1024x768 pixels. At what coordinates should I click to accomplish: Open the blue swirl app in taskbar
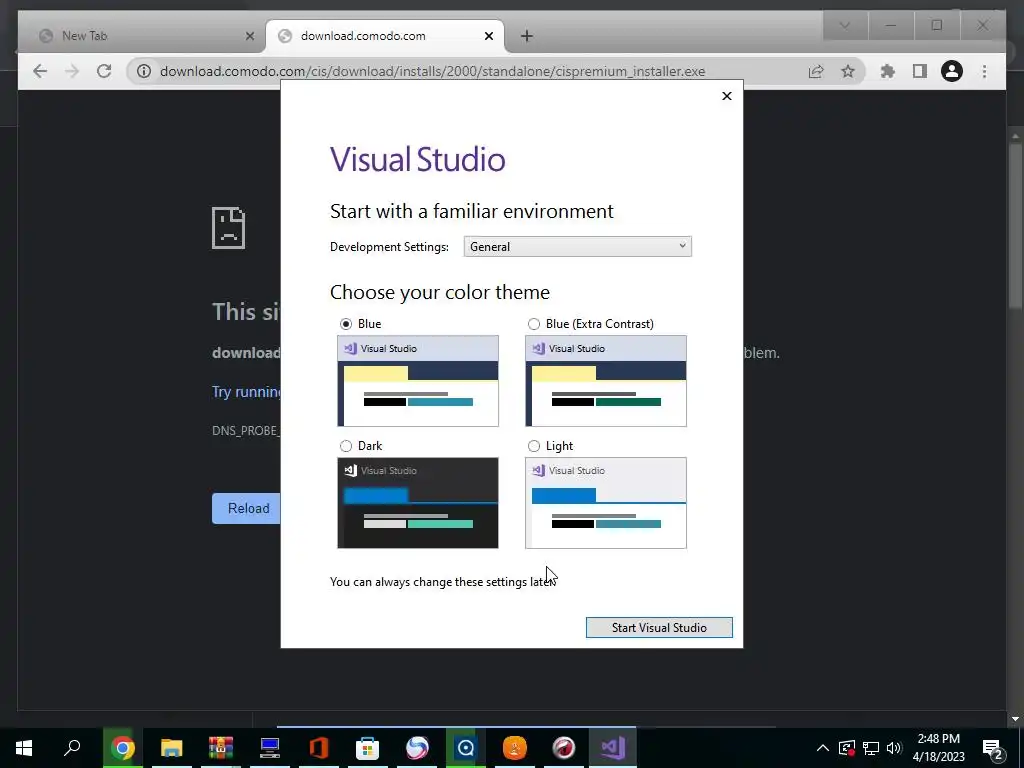point(417,748)
